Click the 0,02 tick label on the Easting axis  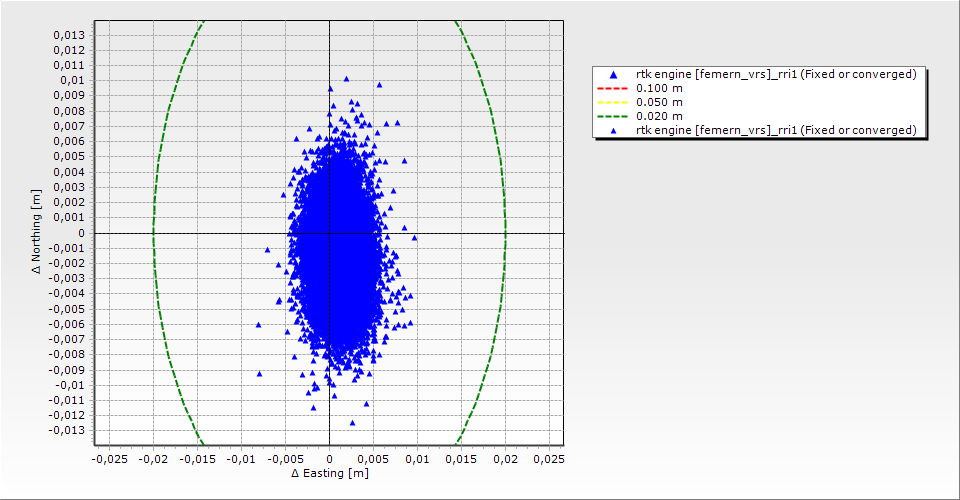(x=505, y=459)
